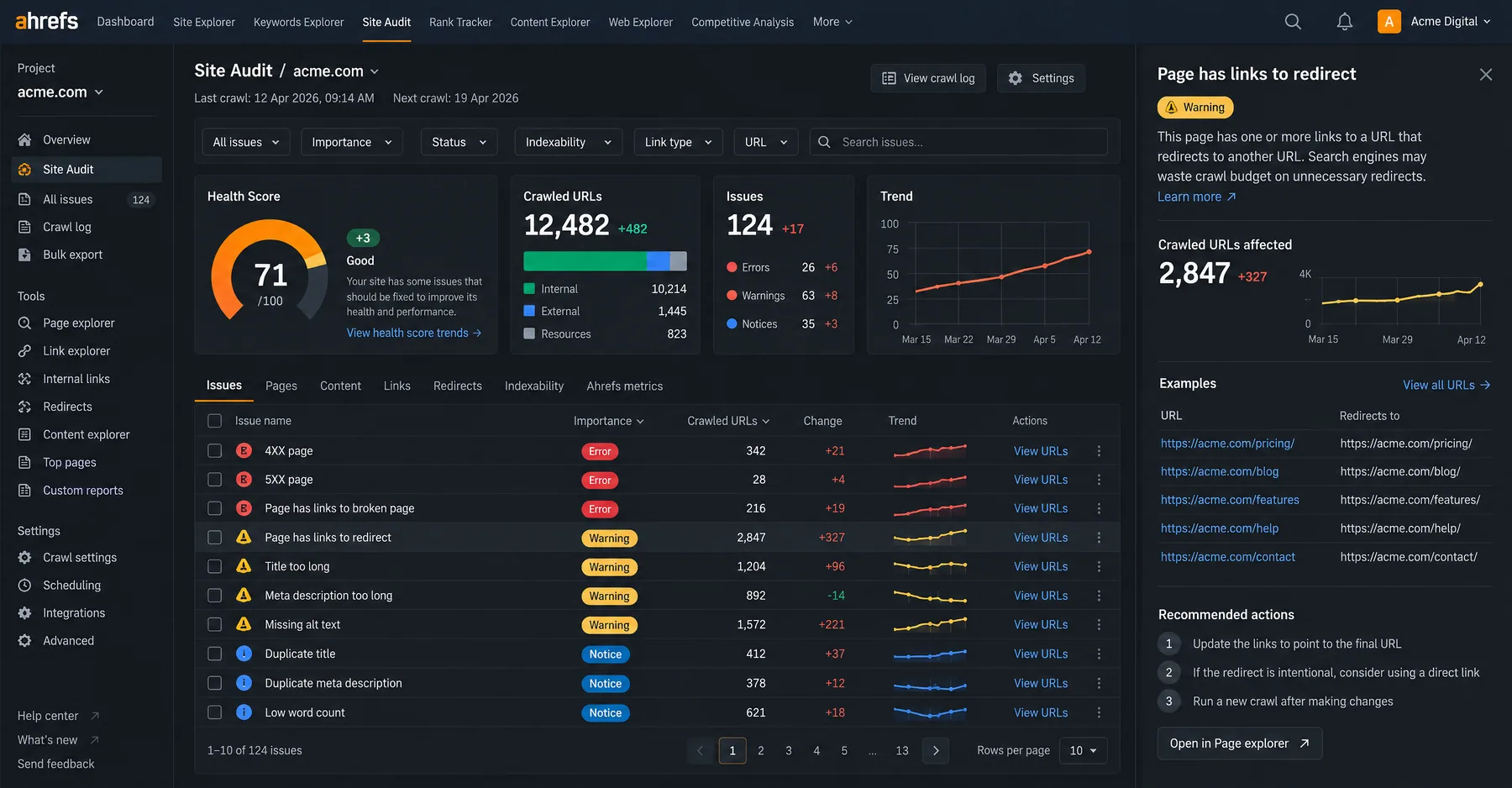Click warning icon beside Missing alt text

tap(244, 624)
